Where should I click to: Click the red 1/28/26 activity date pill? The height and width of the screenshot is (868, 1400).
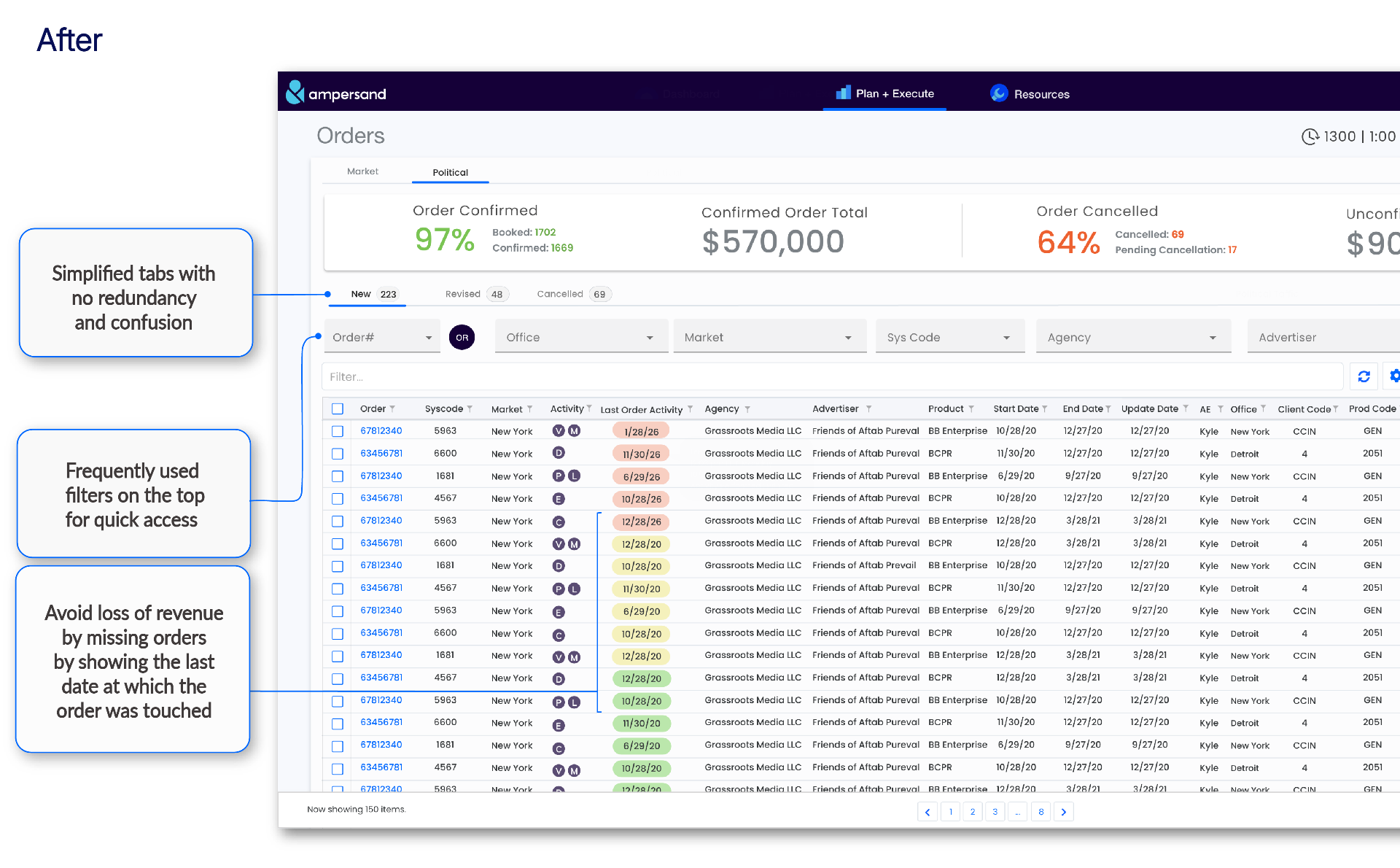coord(642,432)
